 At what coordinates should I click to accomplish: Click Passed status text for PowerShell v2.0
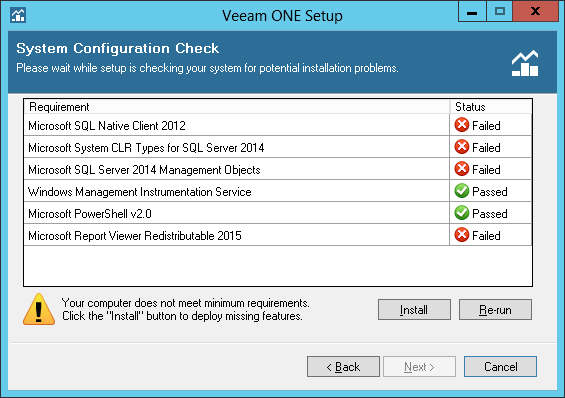(x=490, y=214)
